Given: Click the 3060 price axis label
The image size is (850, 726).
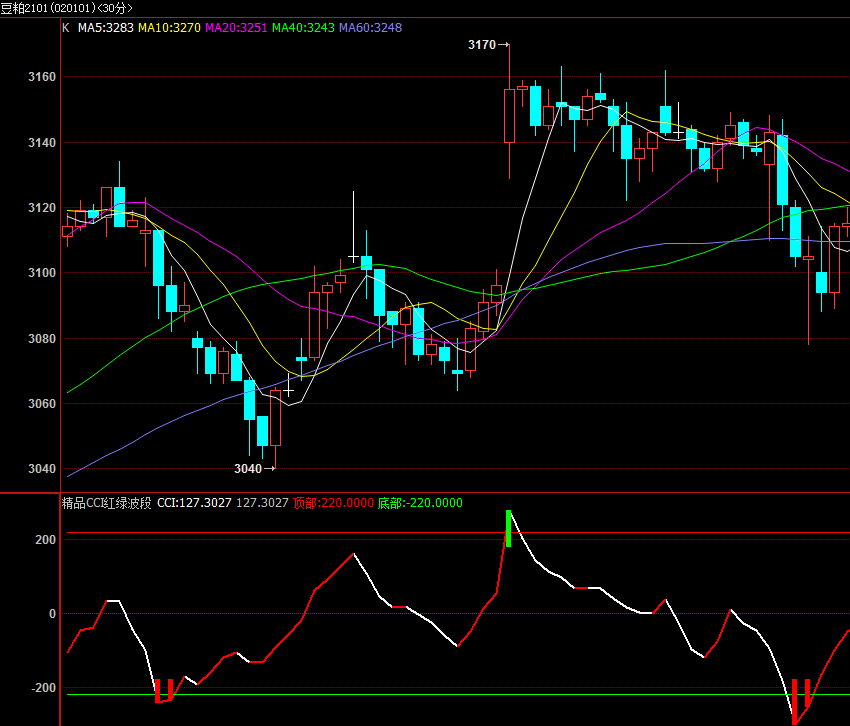Looking at the screenshot, I should (x=42, y=403).
